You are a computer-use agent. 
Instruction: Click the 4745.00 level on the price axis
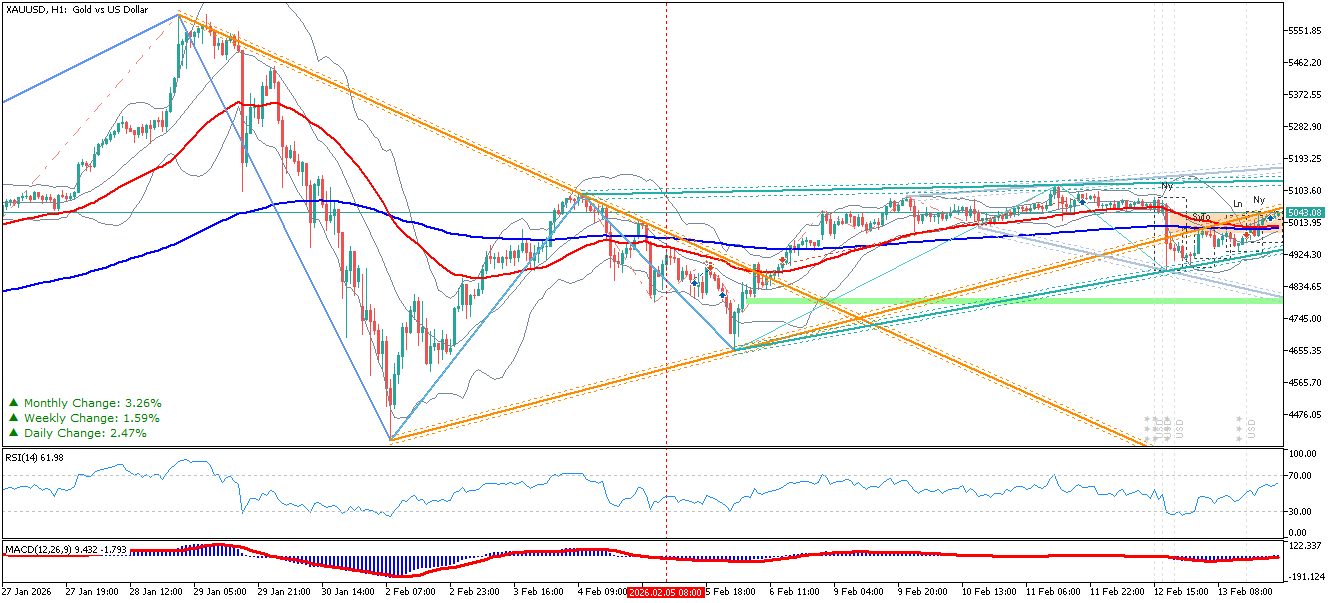[x=1306, y=319]
